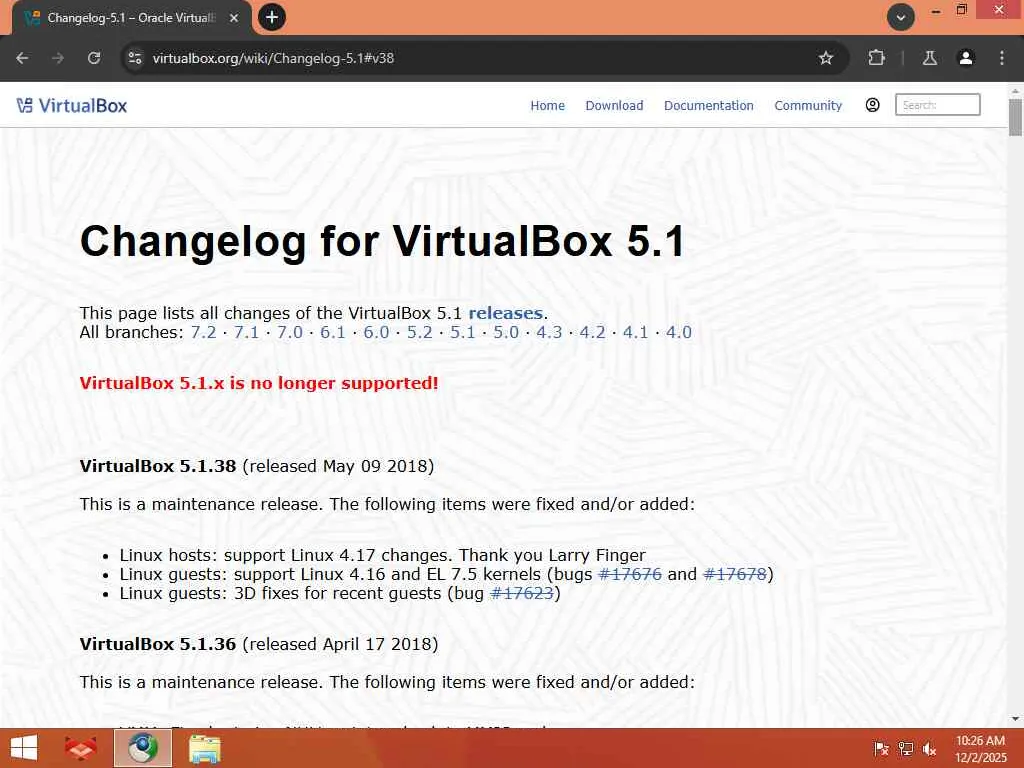Open the 6.1 branch changelog
The width and height of the screenshot is (1024, 768).
(x=332, y=332)
